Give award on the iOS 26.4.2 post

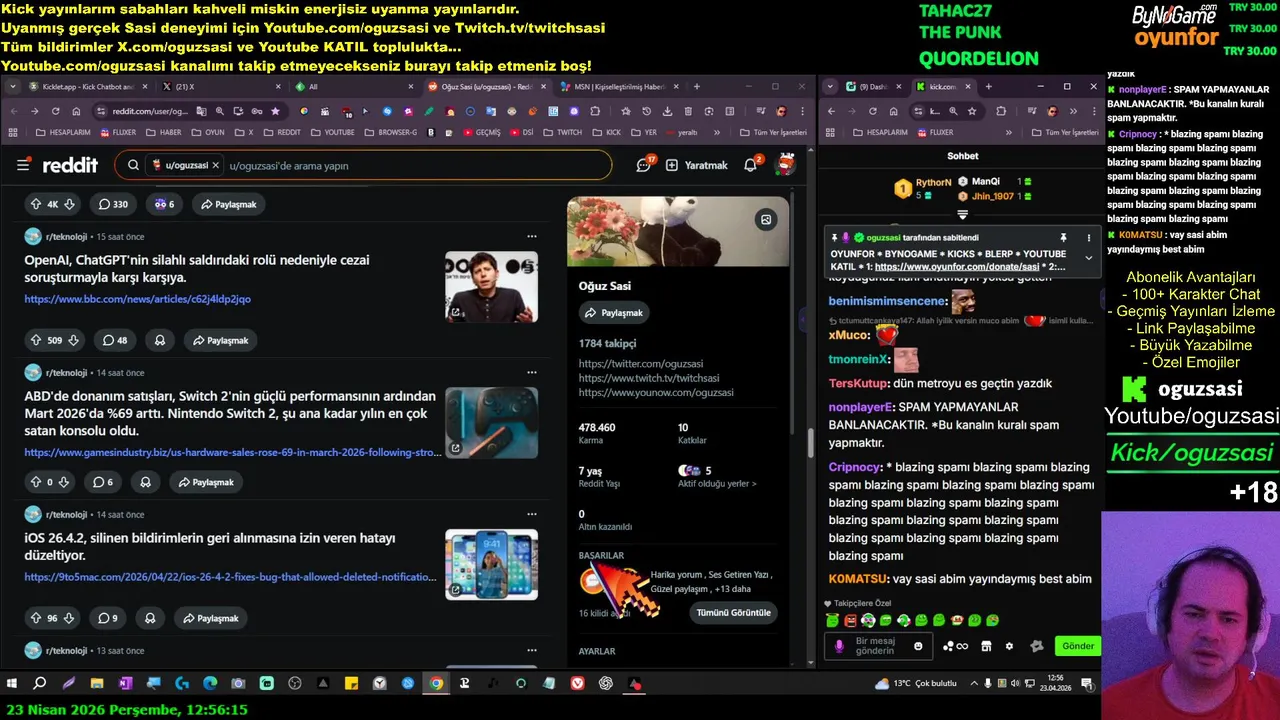pyautogui.click(x=150, y=618)
